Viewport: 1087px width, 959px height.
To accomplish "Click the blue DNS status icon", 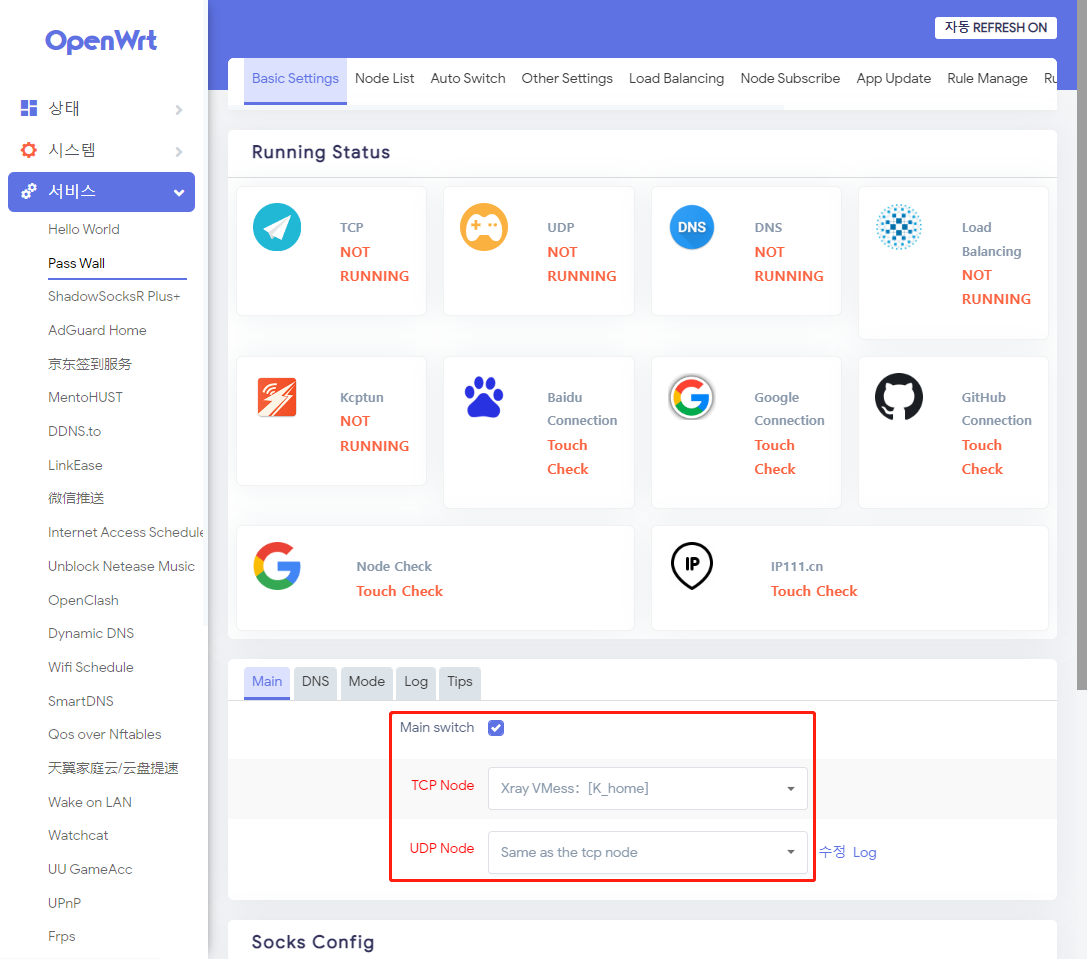I will click(x=691, y=227).
